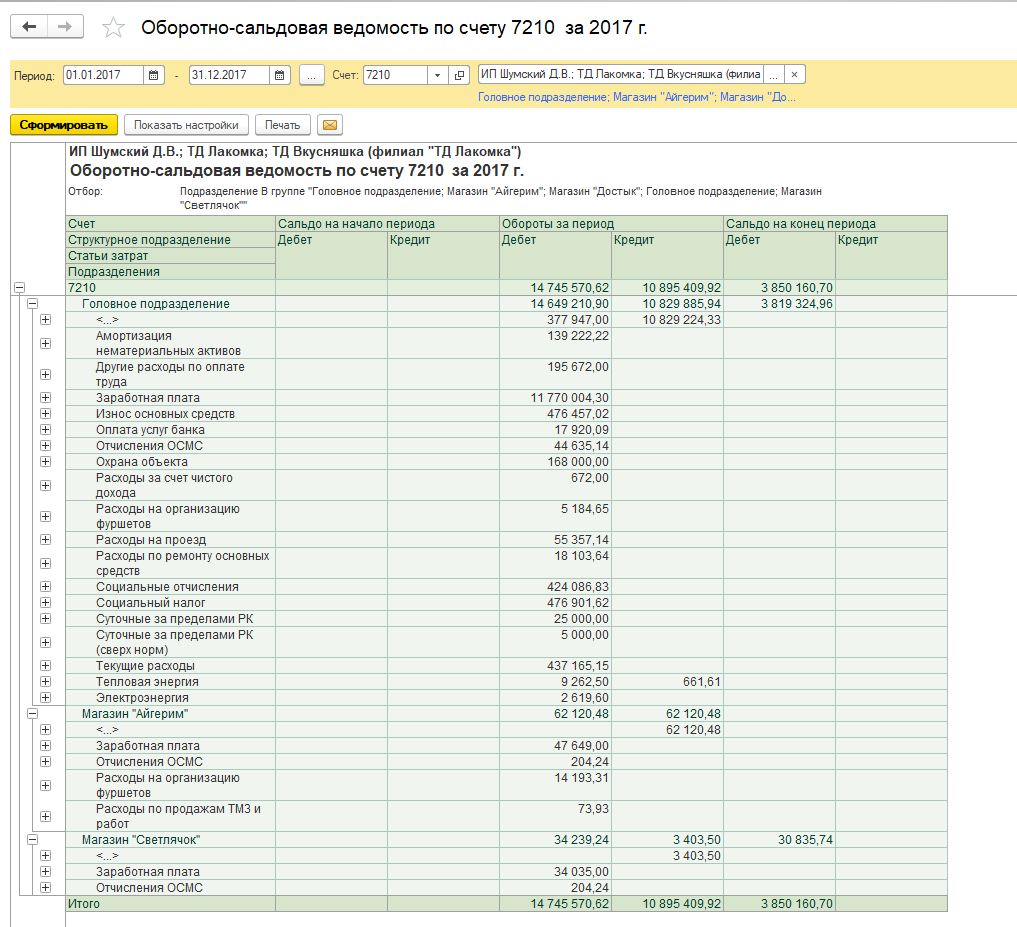The image size is (1017, 927).
Task: Select ending balance cell 30 835,74
Action: pos(780,839)
